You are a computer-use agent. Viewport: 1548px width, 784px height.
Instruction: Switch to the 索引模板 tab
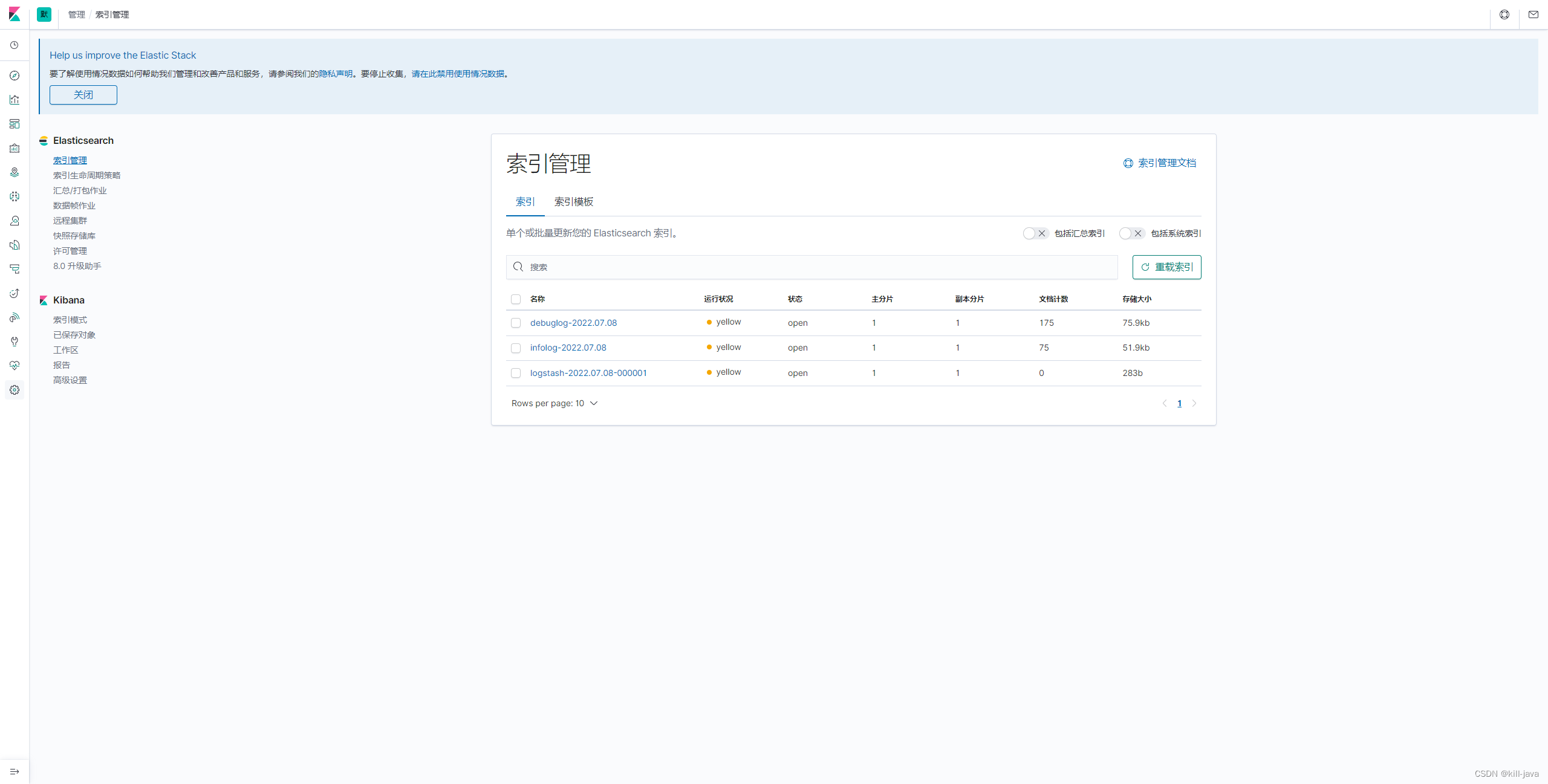[x=574, y=202]
